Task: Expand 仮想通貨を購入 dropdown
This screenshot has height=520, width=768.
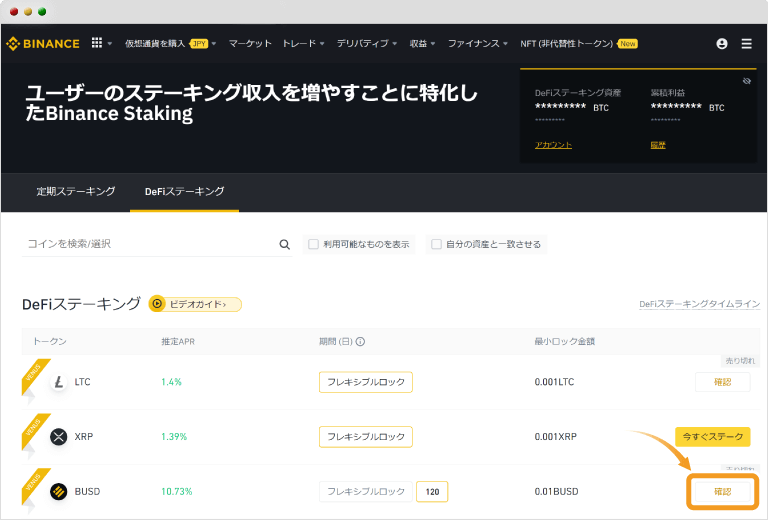Action: coord(214,44)
